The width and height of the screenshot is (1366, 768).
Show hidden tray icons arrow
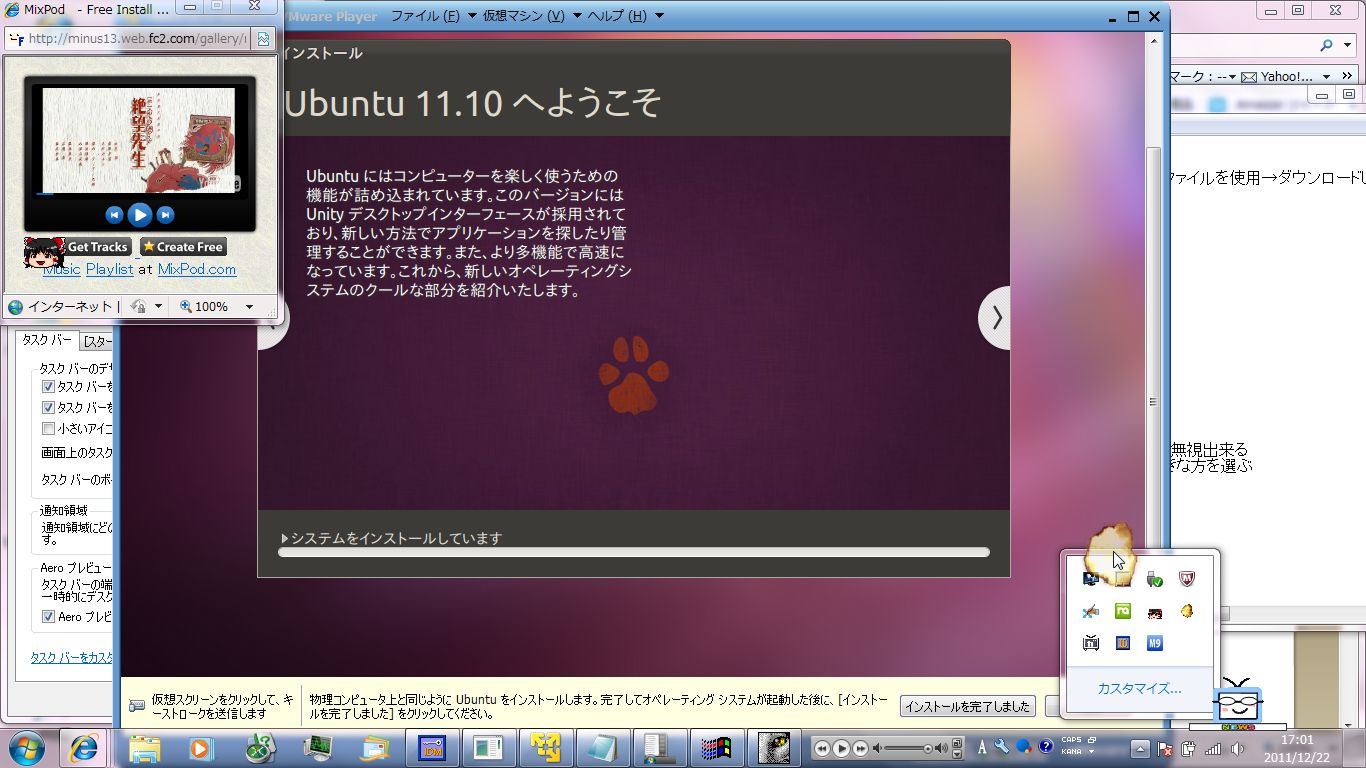click(1140, 748)
